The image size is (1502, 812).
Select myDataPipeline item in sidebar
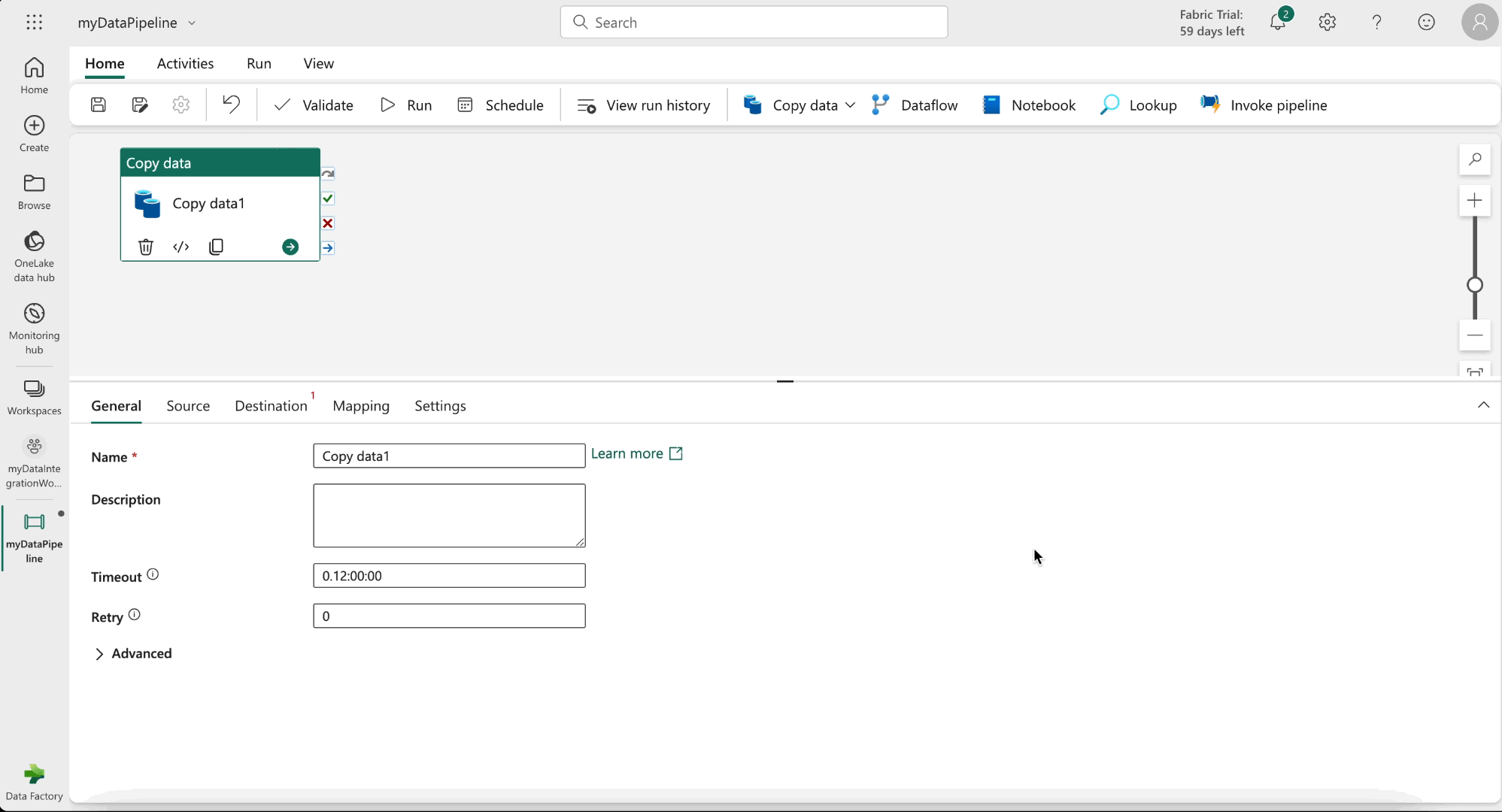35,538
